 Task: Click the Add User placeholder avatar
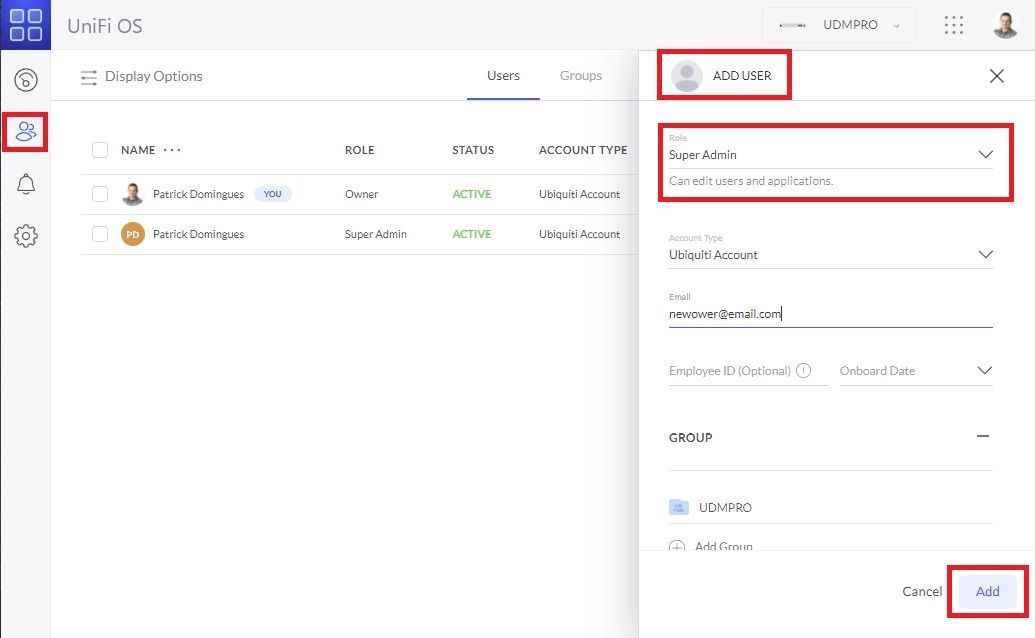(x=686, y=76)
